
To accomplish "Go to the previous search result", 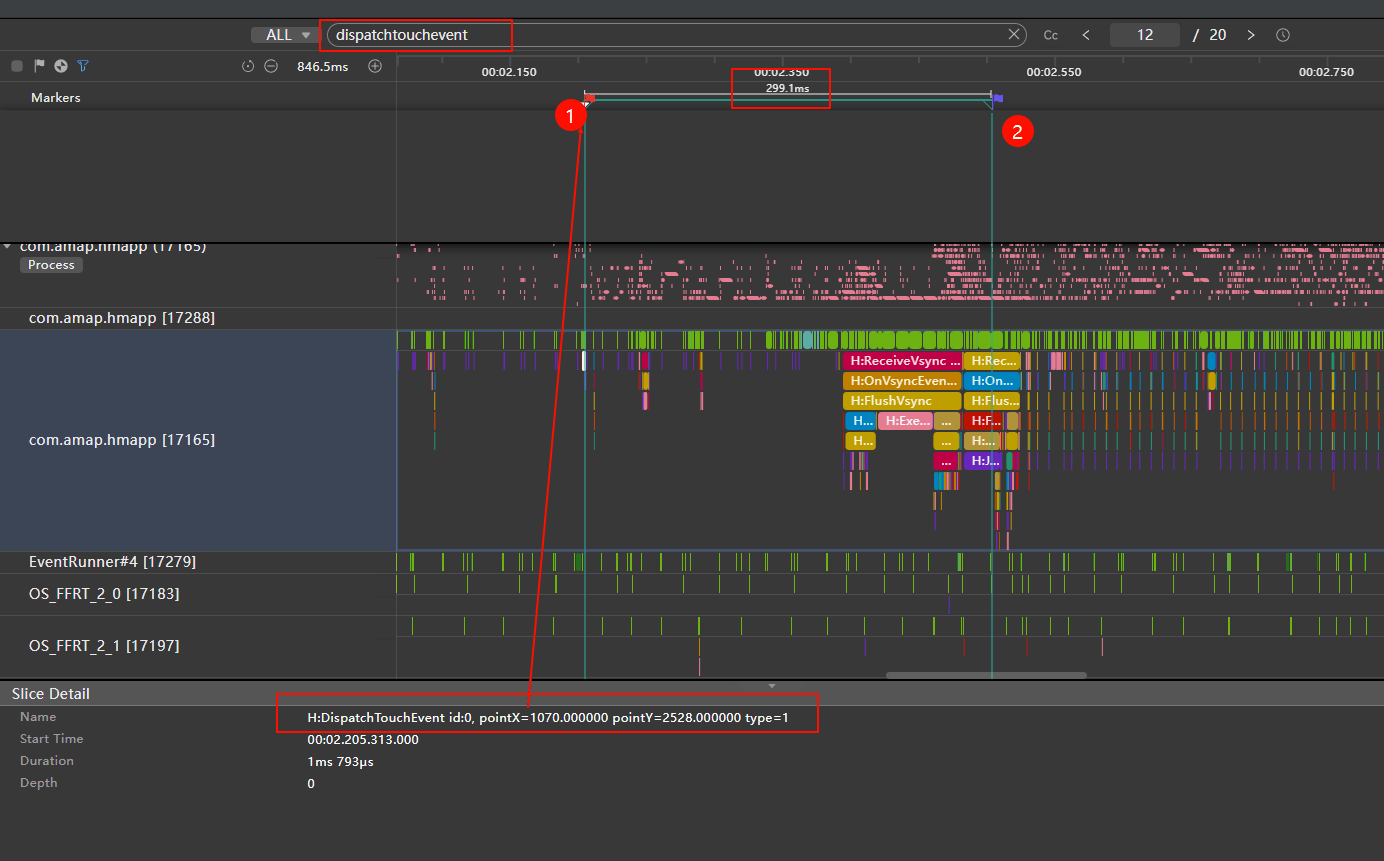I will [x=1086, y=35].
